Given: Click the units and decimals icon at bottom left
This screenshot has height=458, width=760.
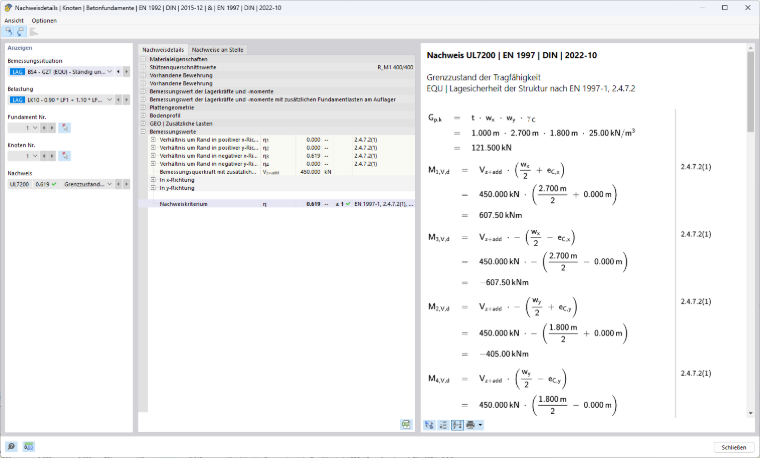Looking at the screenshot, I should [x=29, y=446].
